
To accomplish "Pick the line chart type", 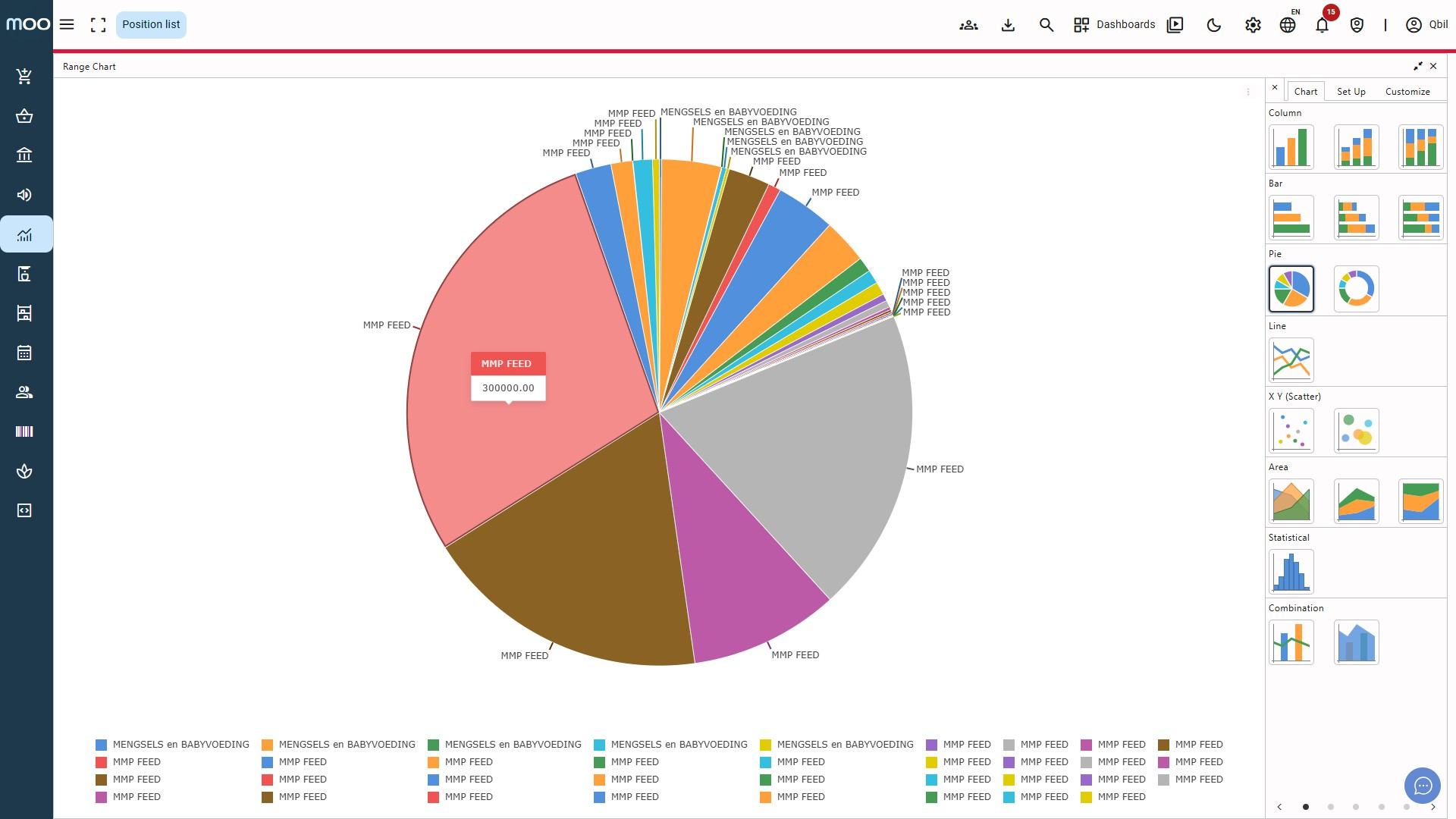I will (1291, 360).
